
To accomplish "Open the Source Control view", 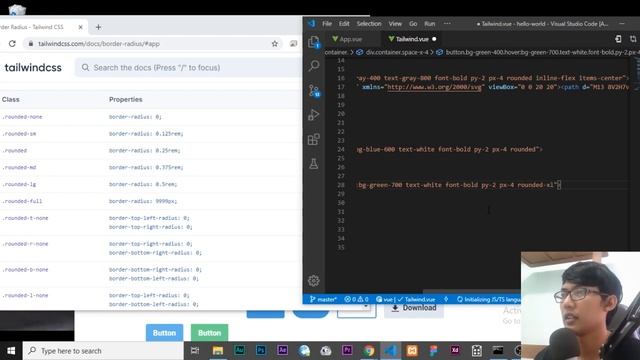I will (x=313, y=91).
